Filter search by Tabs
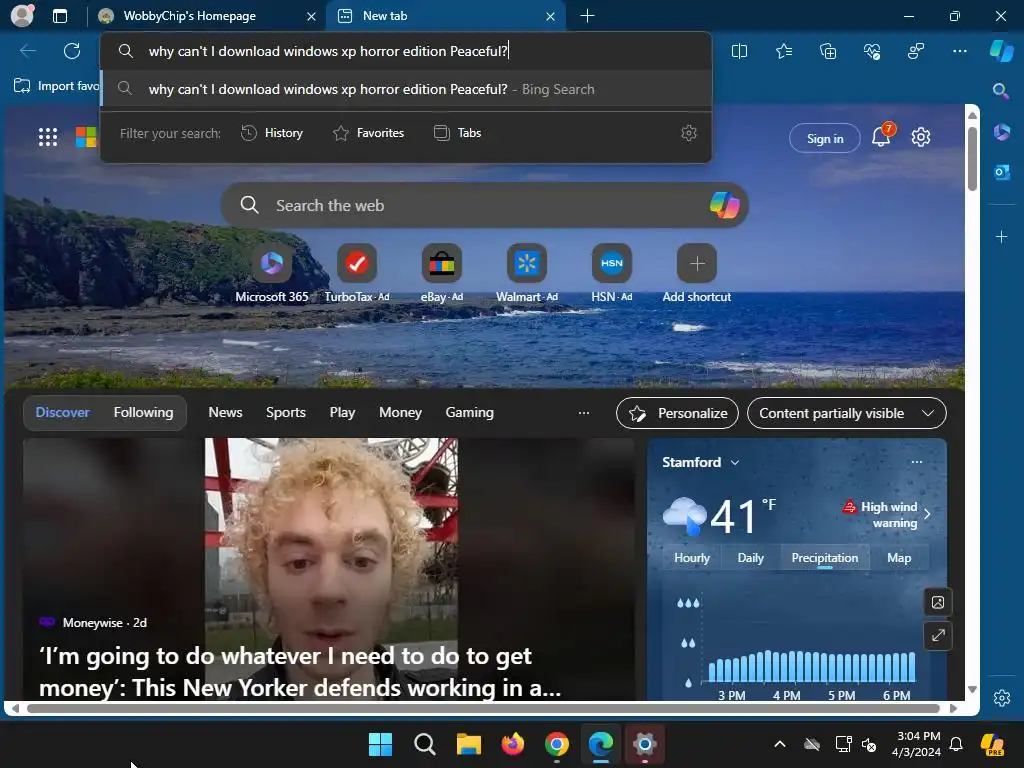The width and height of the screenshot is (1024, 768). click(457, 133)
